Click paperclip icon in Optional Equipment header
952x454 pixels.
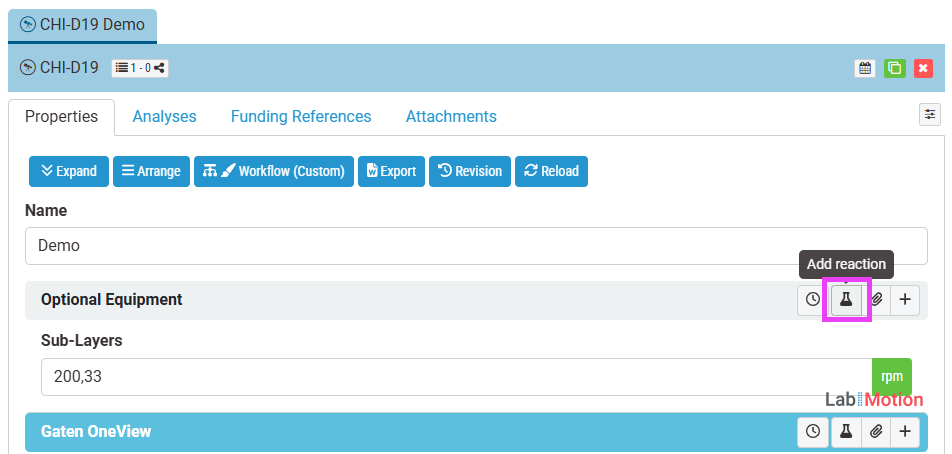[876, 299]
